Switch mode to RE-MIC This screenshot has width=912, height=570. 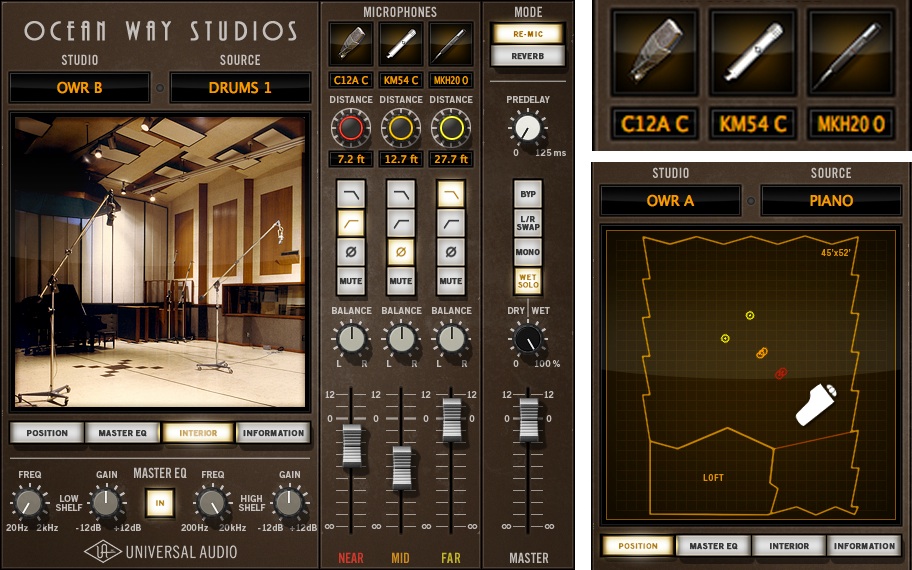[528, 34]
